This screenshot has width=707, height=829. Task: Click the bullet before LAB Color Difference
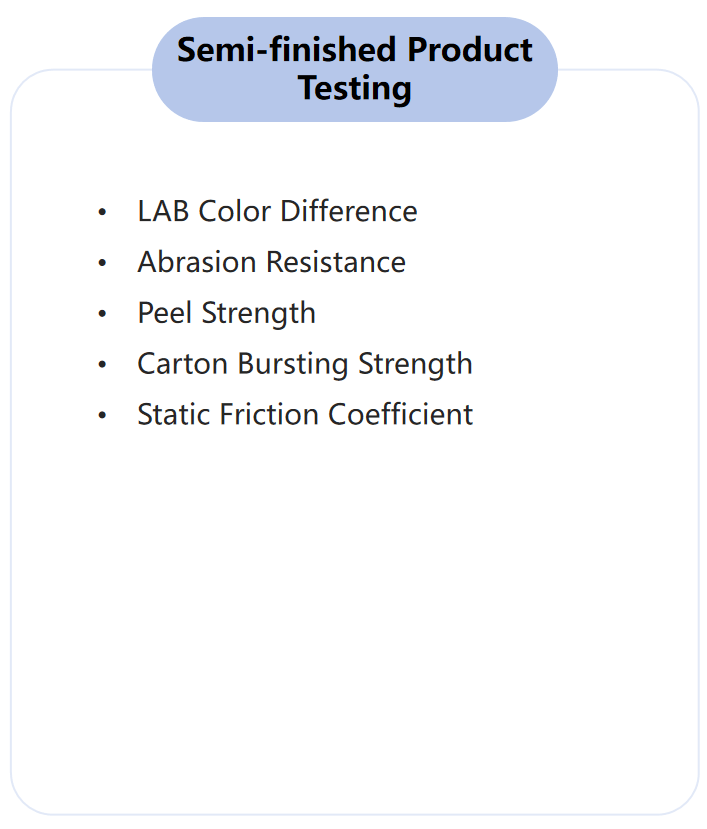(x=103, y=212)
